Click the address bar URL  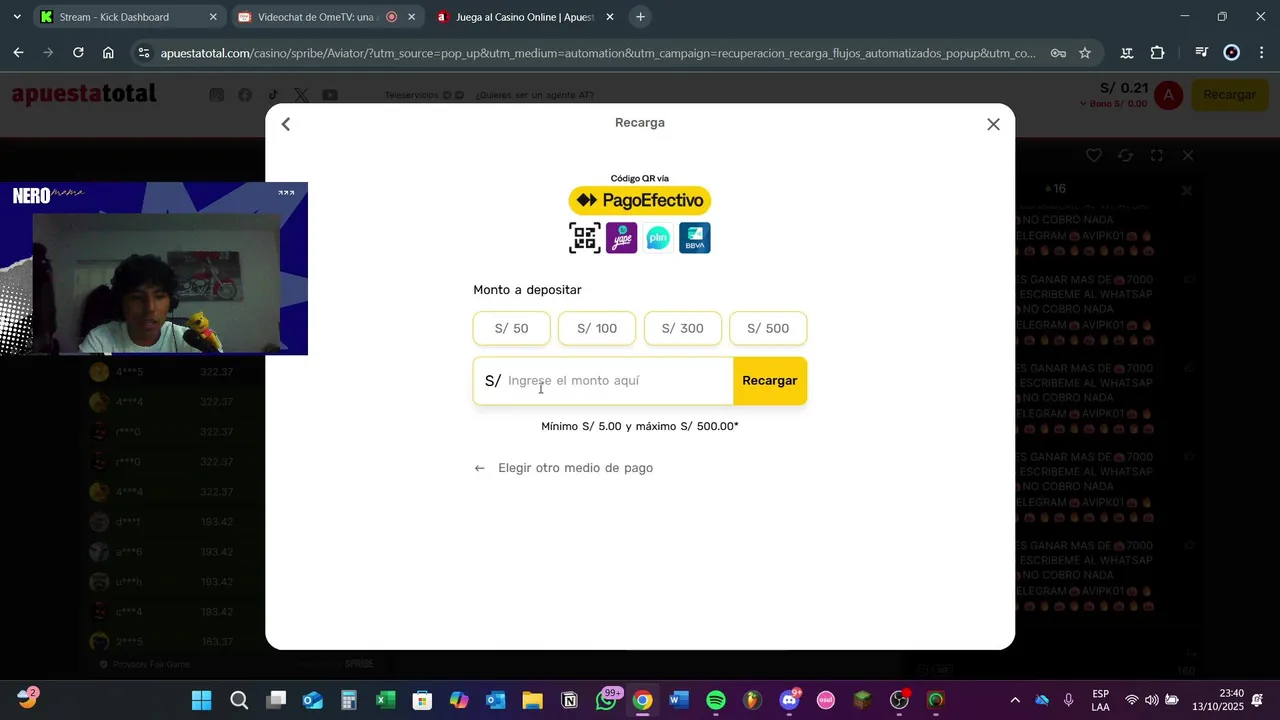[598, 53]
